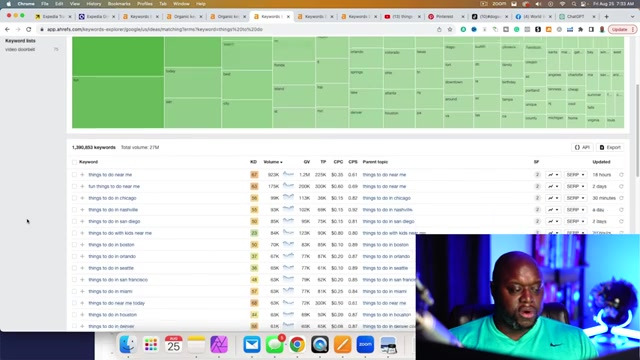Open Google Chrome from the dock
This screenshot has width=640, height=360.
pos(297,345)
